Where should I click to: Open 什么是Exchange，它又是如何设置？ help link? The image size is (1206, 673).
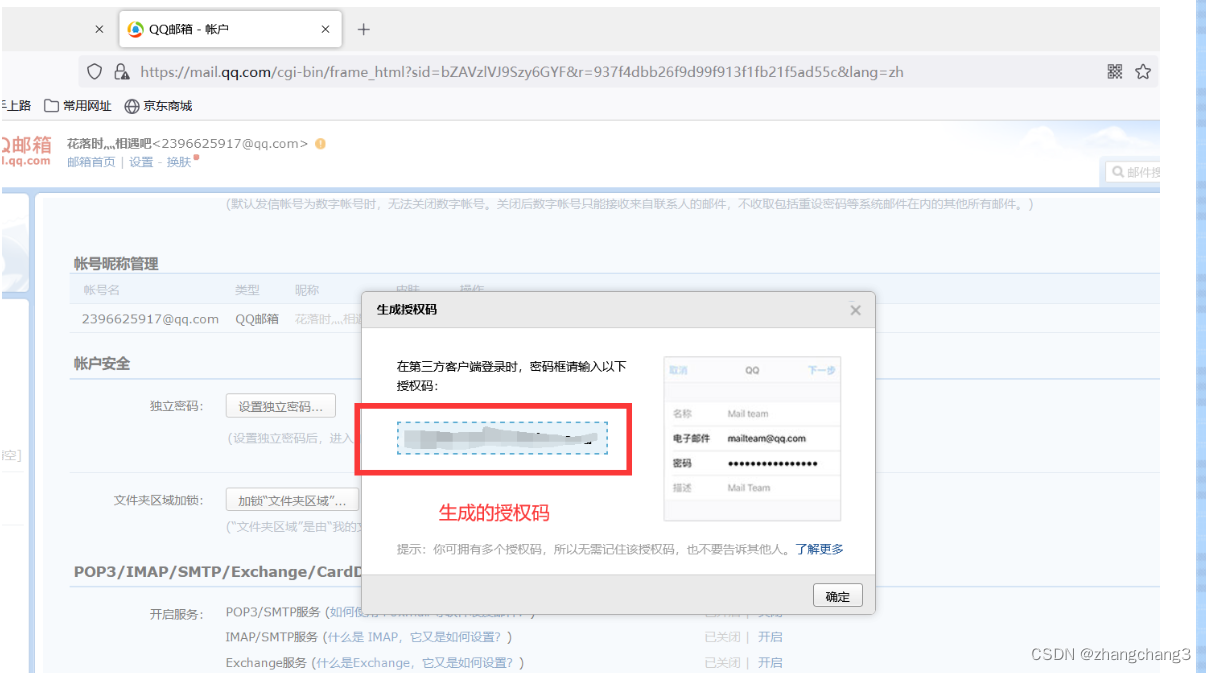415,662
